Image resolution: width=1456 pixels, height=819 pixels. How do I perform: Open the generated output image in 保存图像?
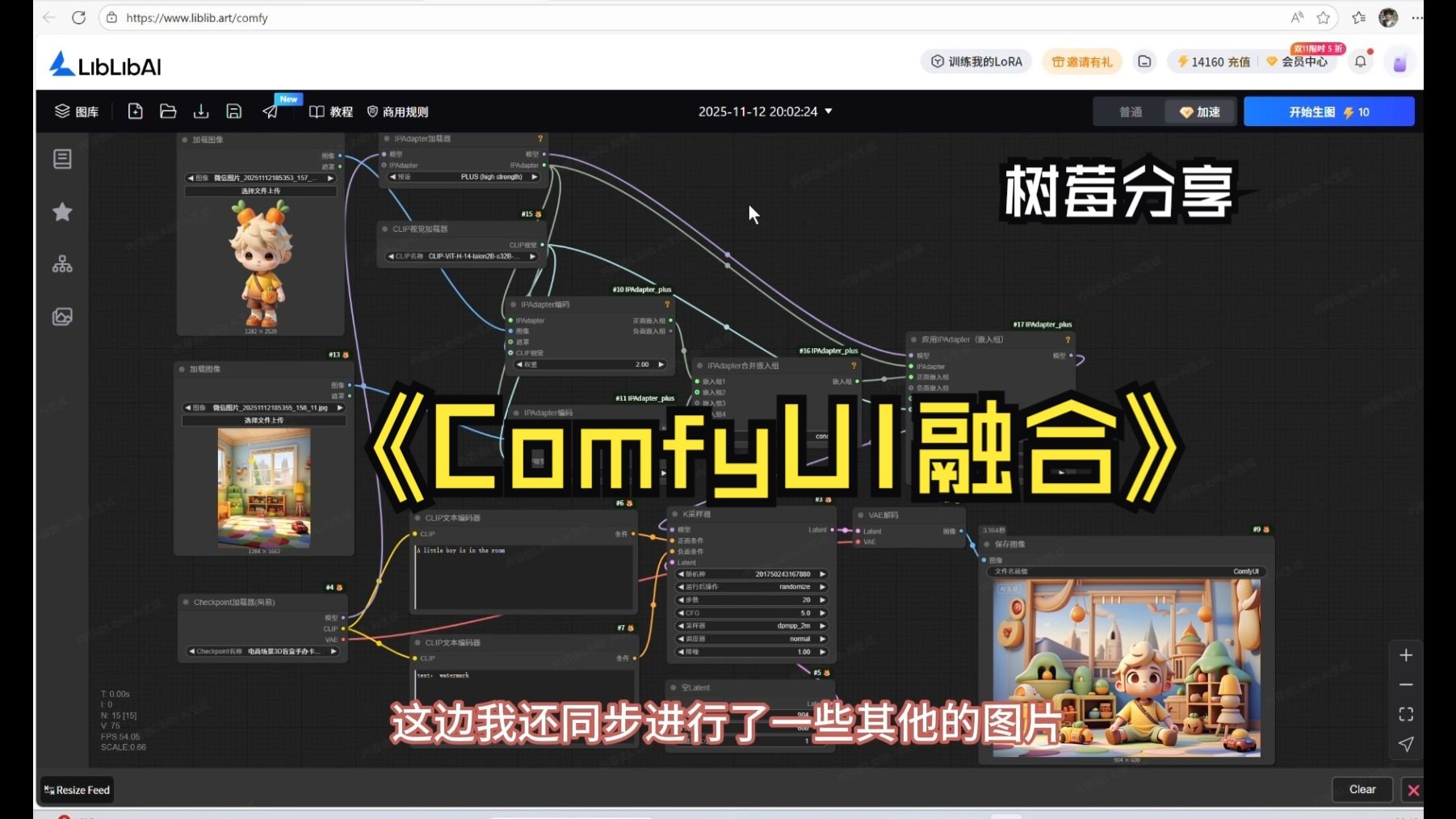pyautogui.click(x=1127, y=668)
